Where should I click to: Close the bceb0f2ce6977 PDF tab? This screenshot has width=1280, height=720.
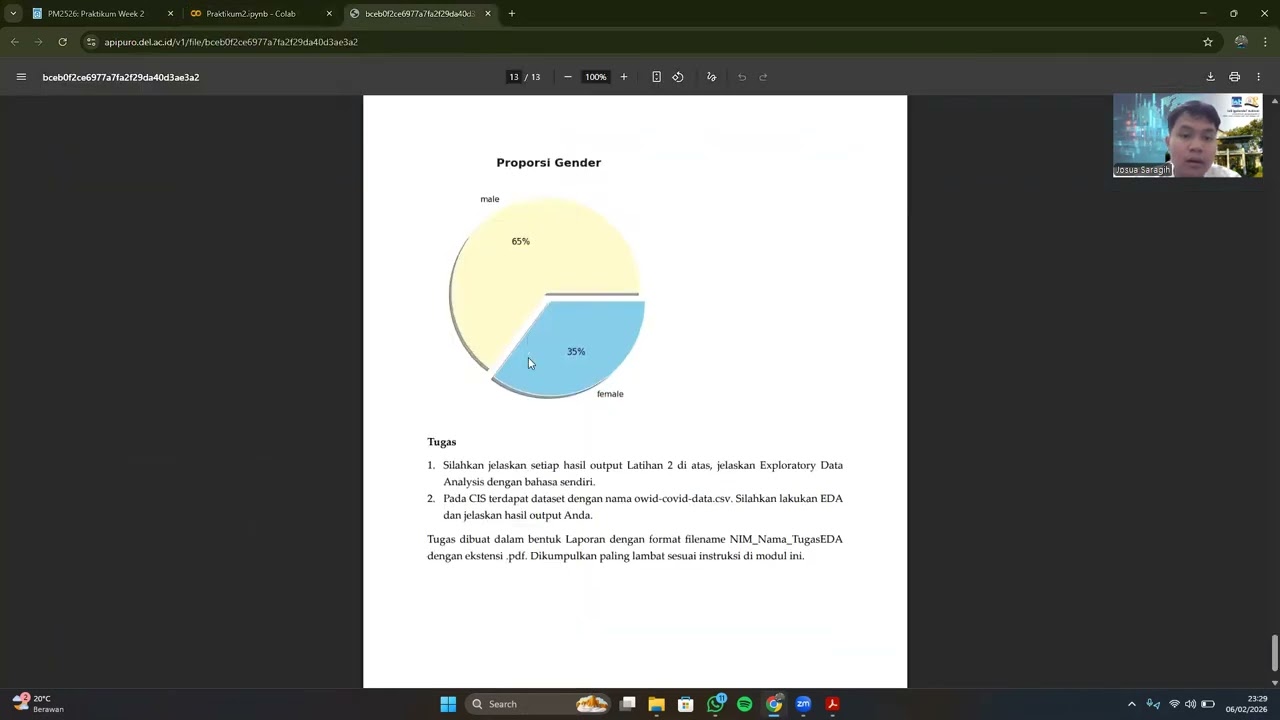pos(488,14)
